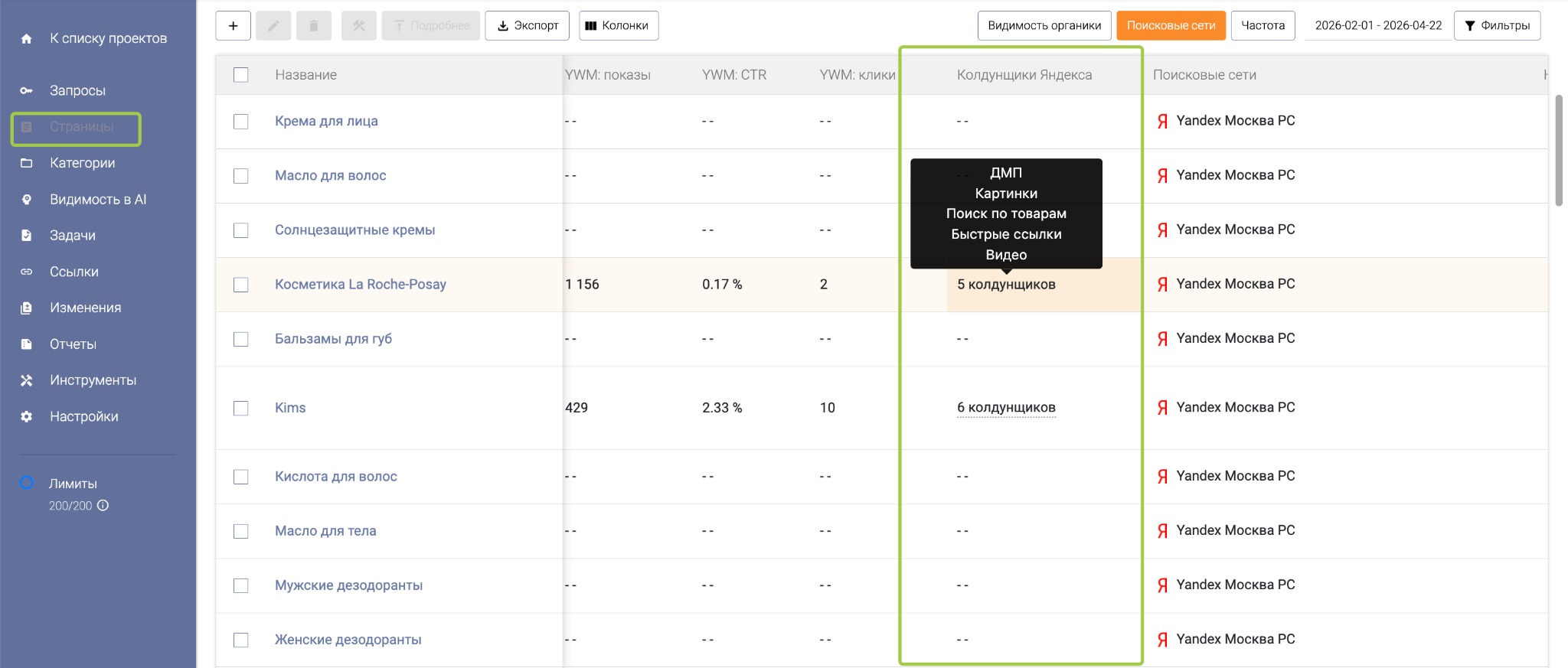This screenshot has height=668, width=1568.
Task: Open the Колонки columns selector
Action: pos(618,25)
